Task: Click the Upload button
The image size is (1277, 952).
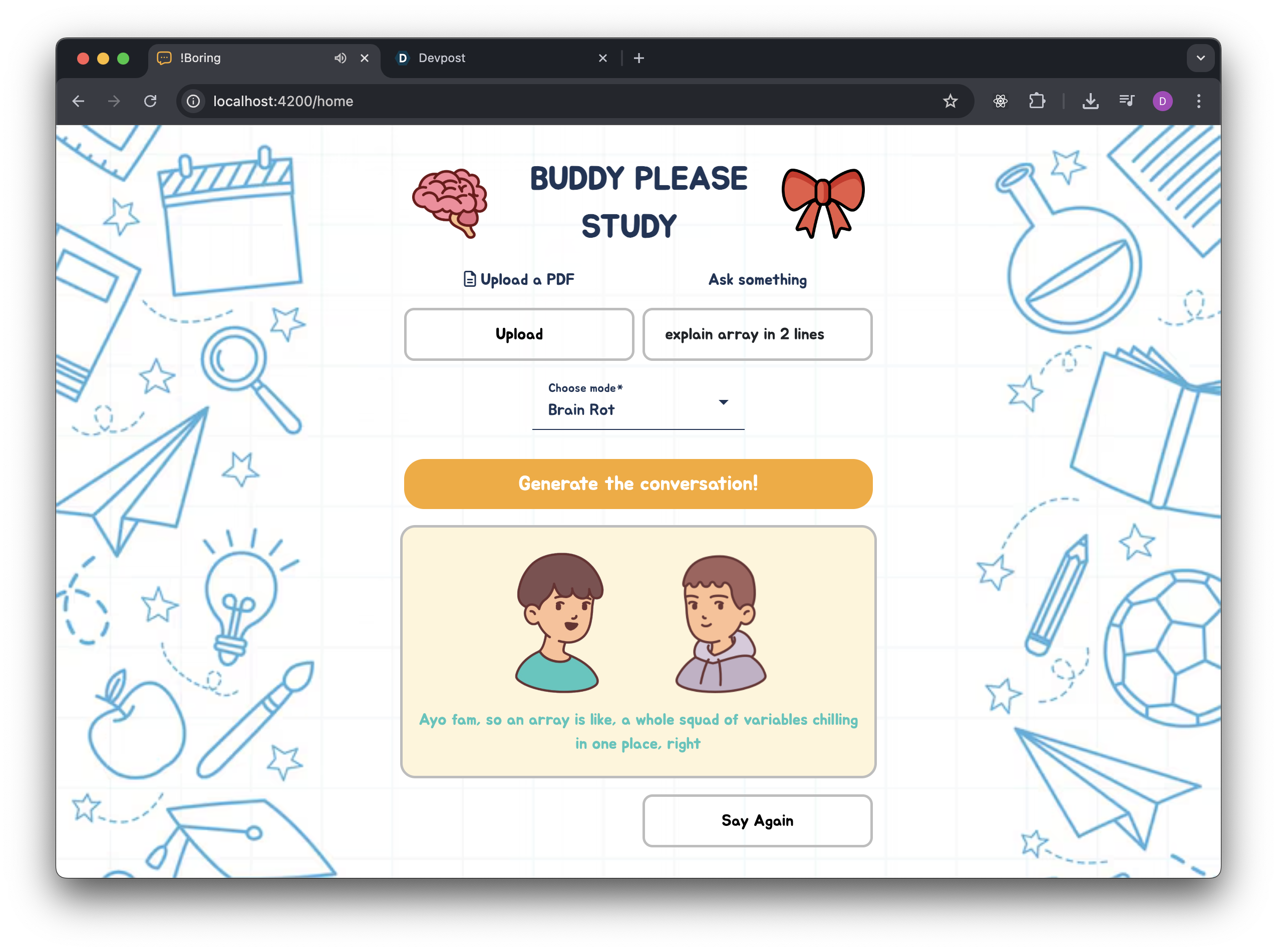Action: (x=519, y=334)
